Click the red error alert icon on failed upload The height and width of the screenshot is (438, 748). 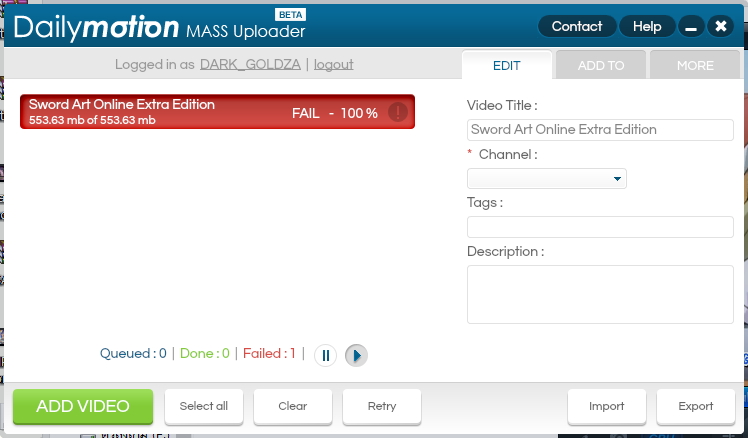tap(398, 113)
